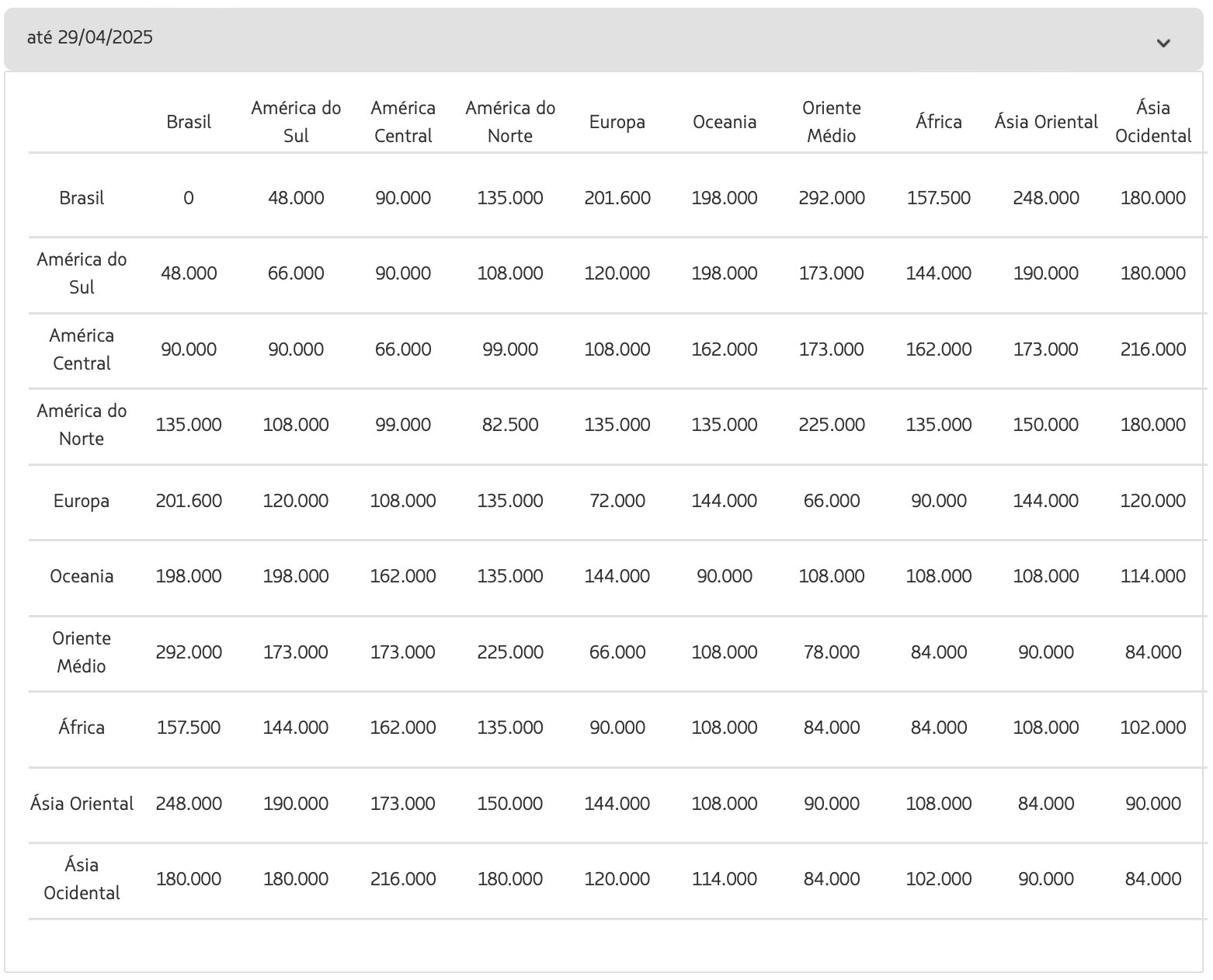Click '120.000' in the América do Sul row
The image size is (1213, 980).
[x=617, y=273]
